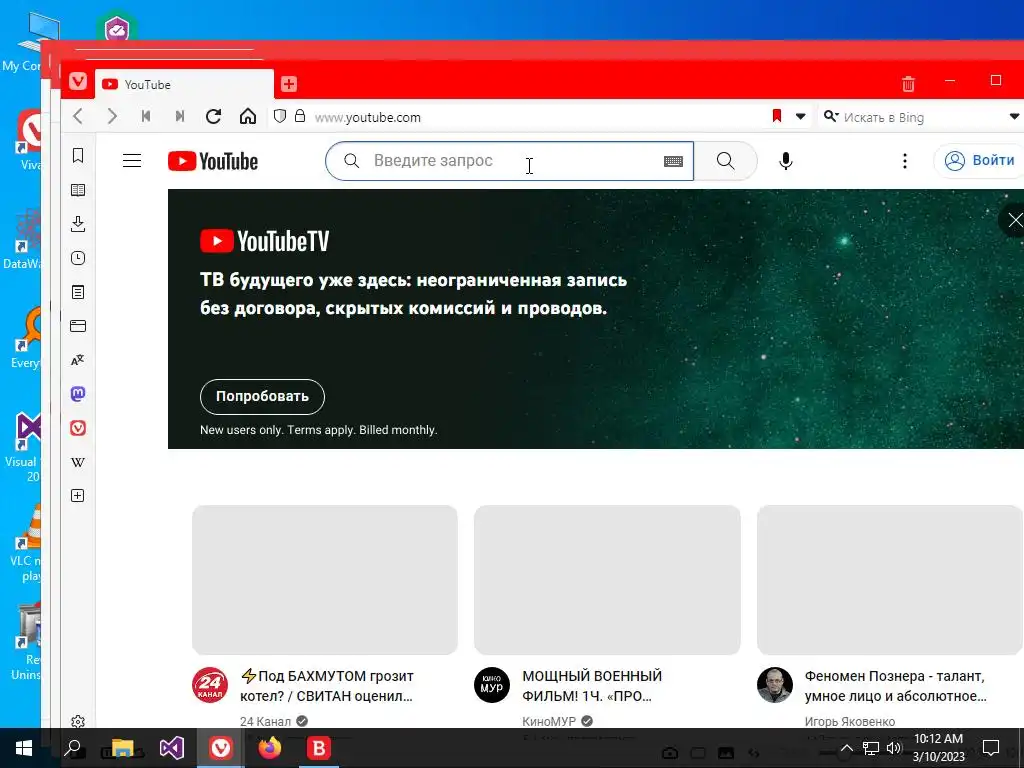This screenshot has width=1024, height=768.
Task: Go forward to the next page
Action: pos(112,116)
